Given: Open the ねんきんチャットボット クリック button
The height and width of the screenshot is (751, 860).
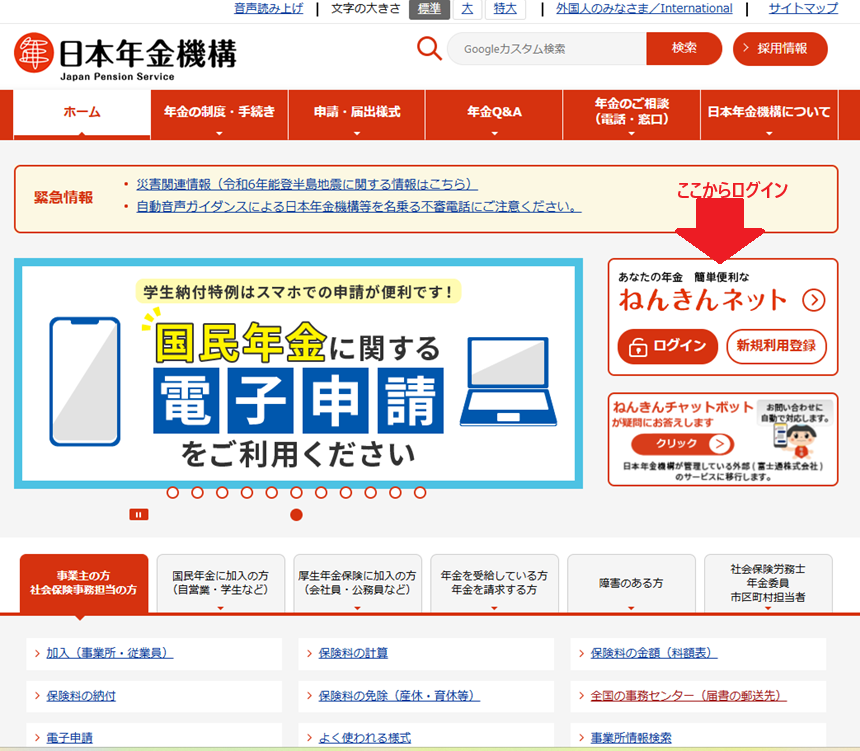Looking at the screenshot, I should coord(682,445).
